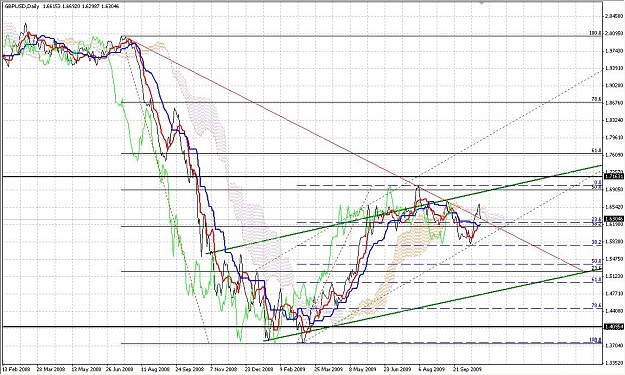Click the 9 Feb 2009 date label
Viewport: 625px width, 375px height.
pyautogui.click(x=293, y=369)
